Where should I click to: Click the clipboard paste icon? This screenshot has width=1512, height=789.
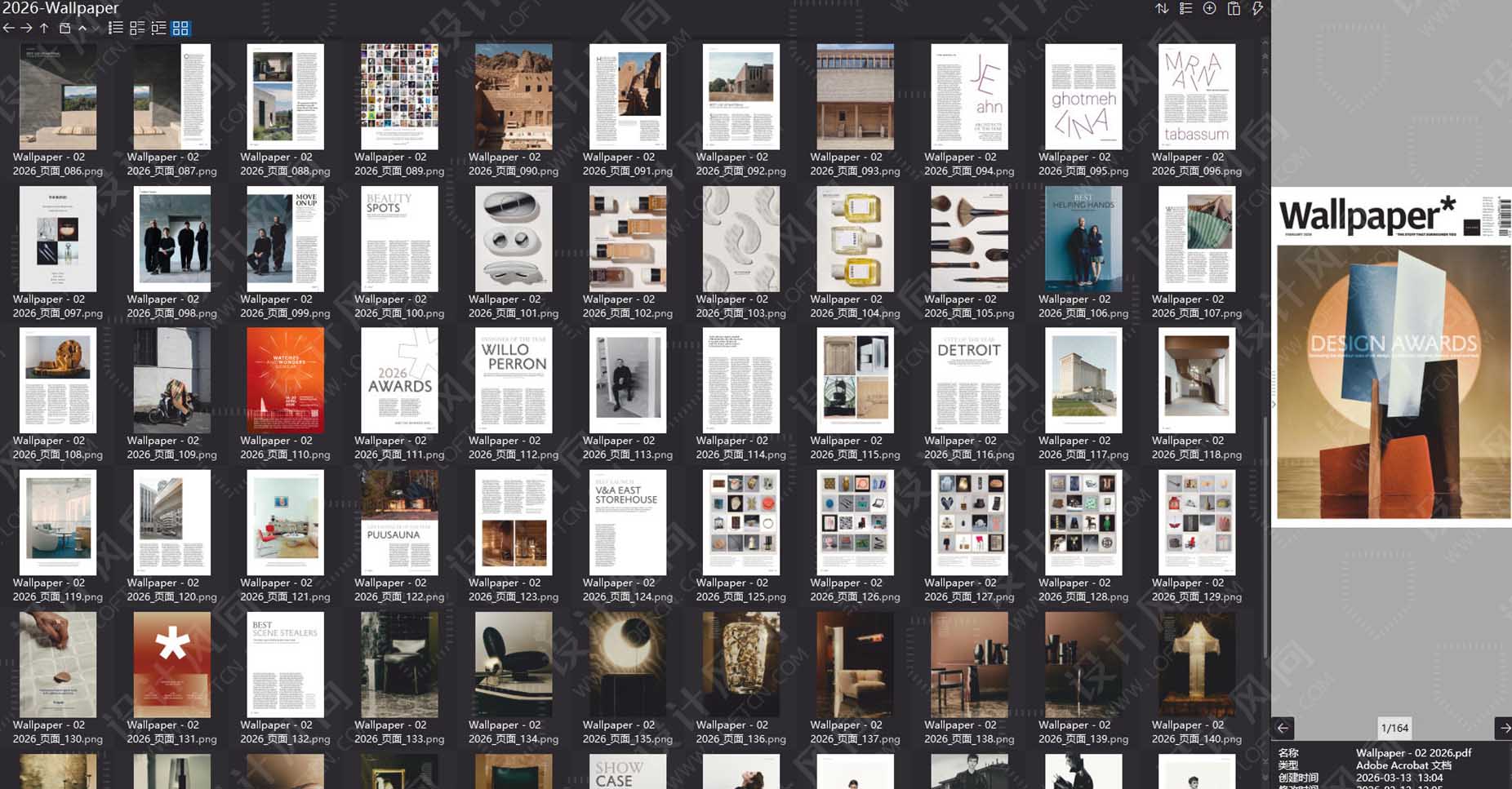[x=1234, y=8]
